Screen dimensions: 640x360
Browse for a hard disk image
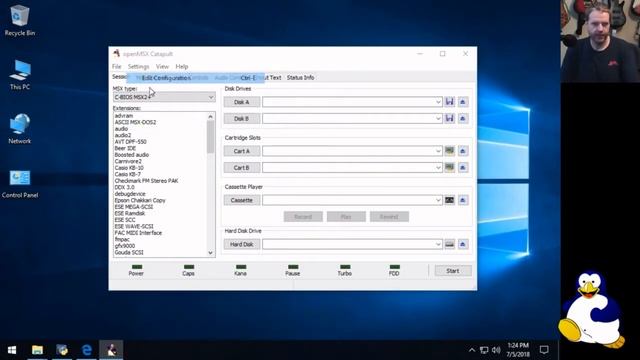click(449, 244)
